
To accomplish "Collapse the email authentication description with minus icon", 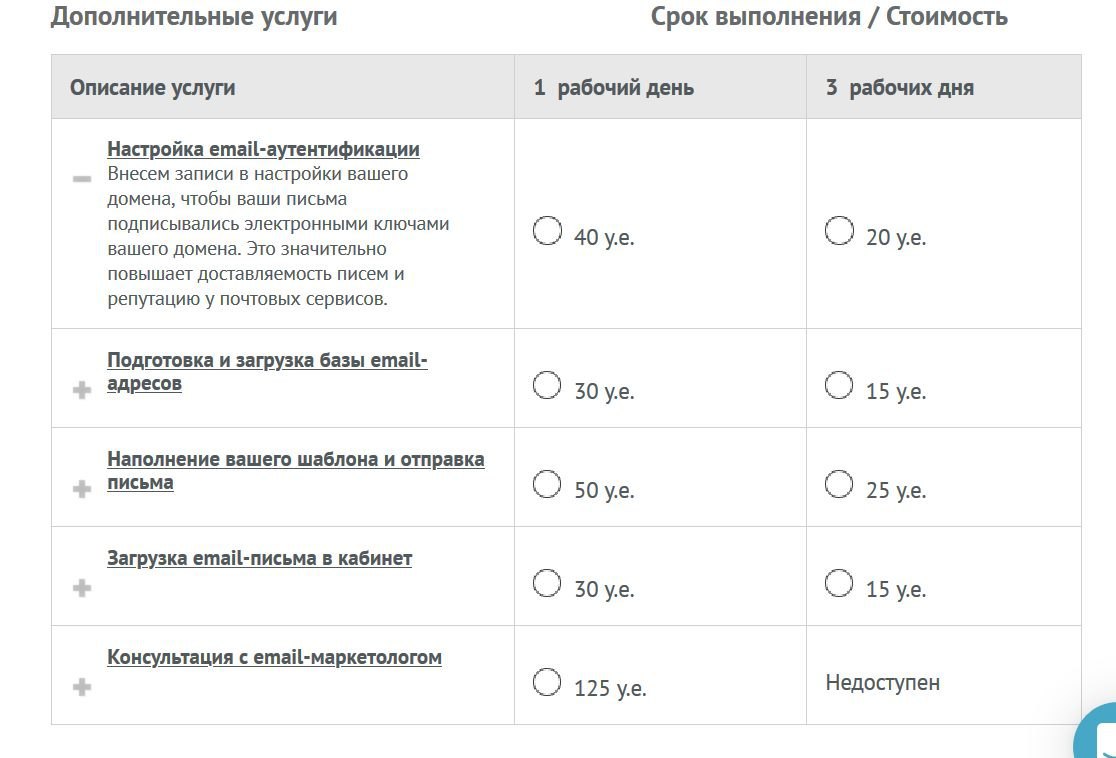I will pyautogui.click(x=82, y=179).
